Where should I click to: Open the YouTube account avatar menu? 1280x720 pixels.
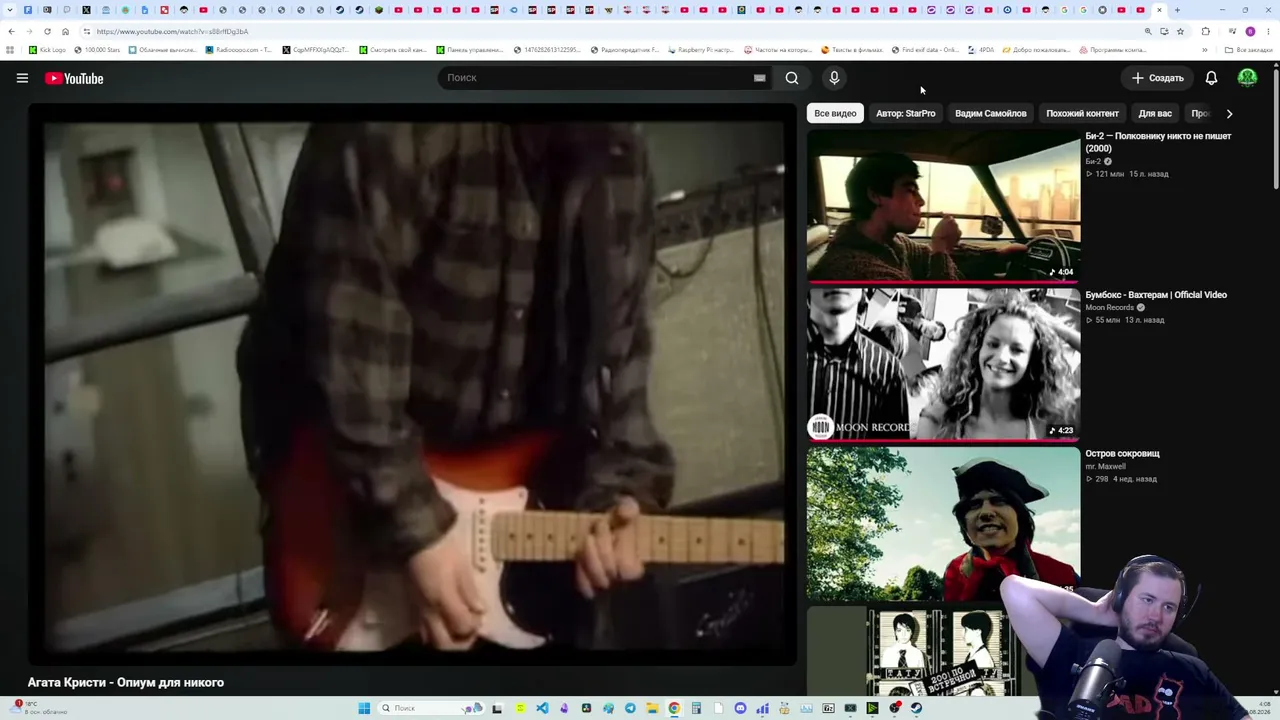(x=1247, y=78)
